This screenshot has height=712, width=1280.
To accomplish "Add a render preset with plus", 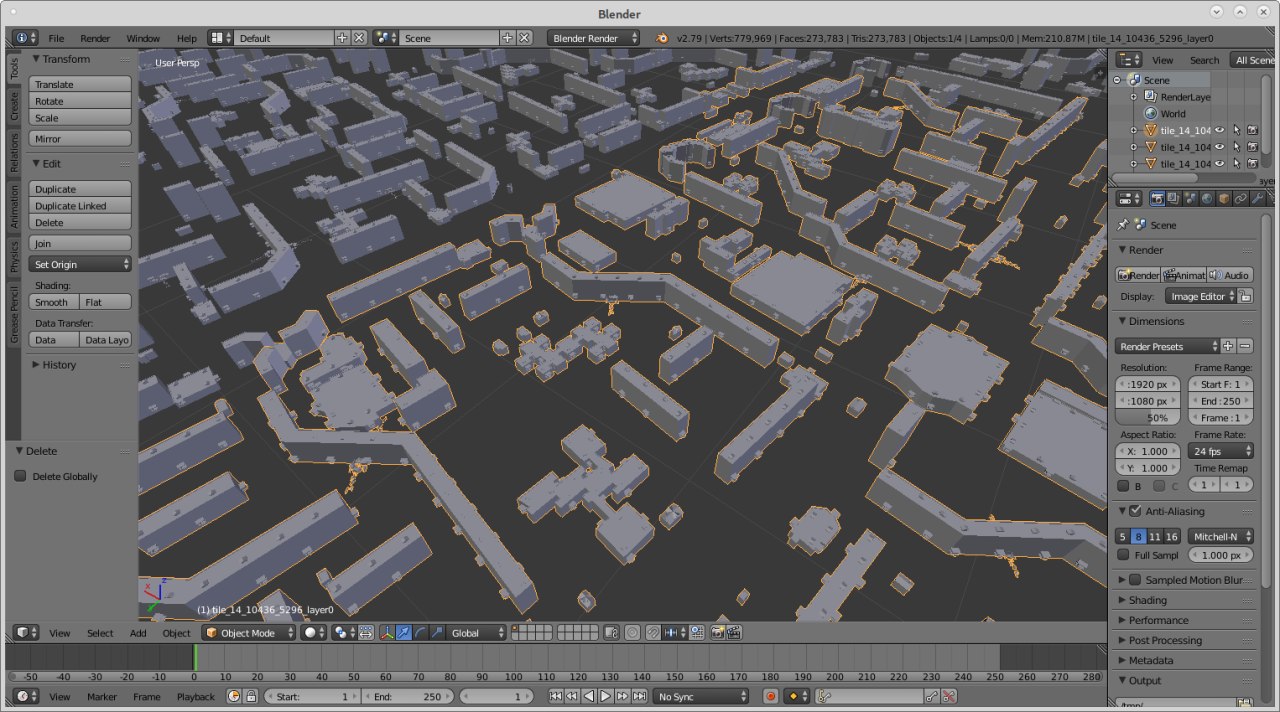I will [x=1228, y=346].
